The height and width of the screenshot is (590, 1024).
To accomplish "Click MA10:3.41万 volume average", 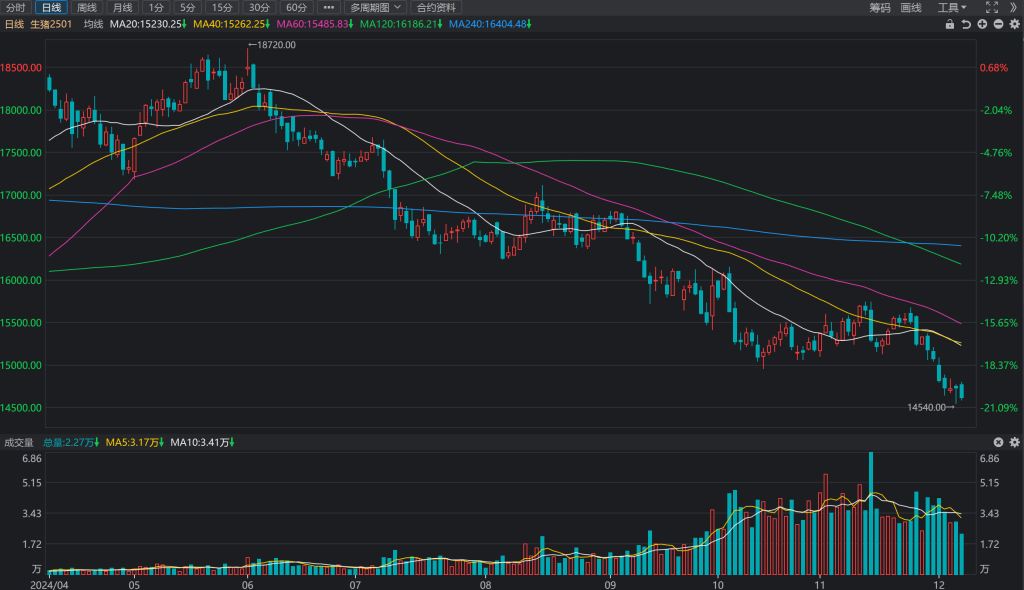I will pos(202,442).
